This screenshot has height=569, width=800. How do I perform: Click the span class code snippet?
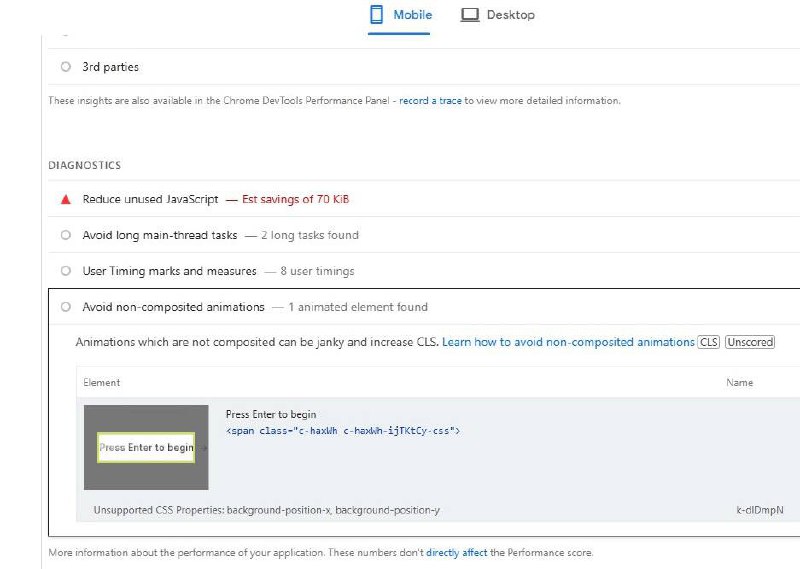point(343,430)
